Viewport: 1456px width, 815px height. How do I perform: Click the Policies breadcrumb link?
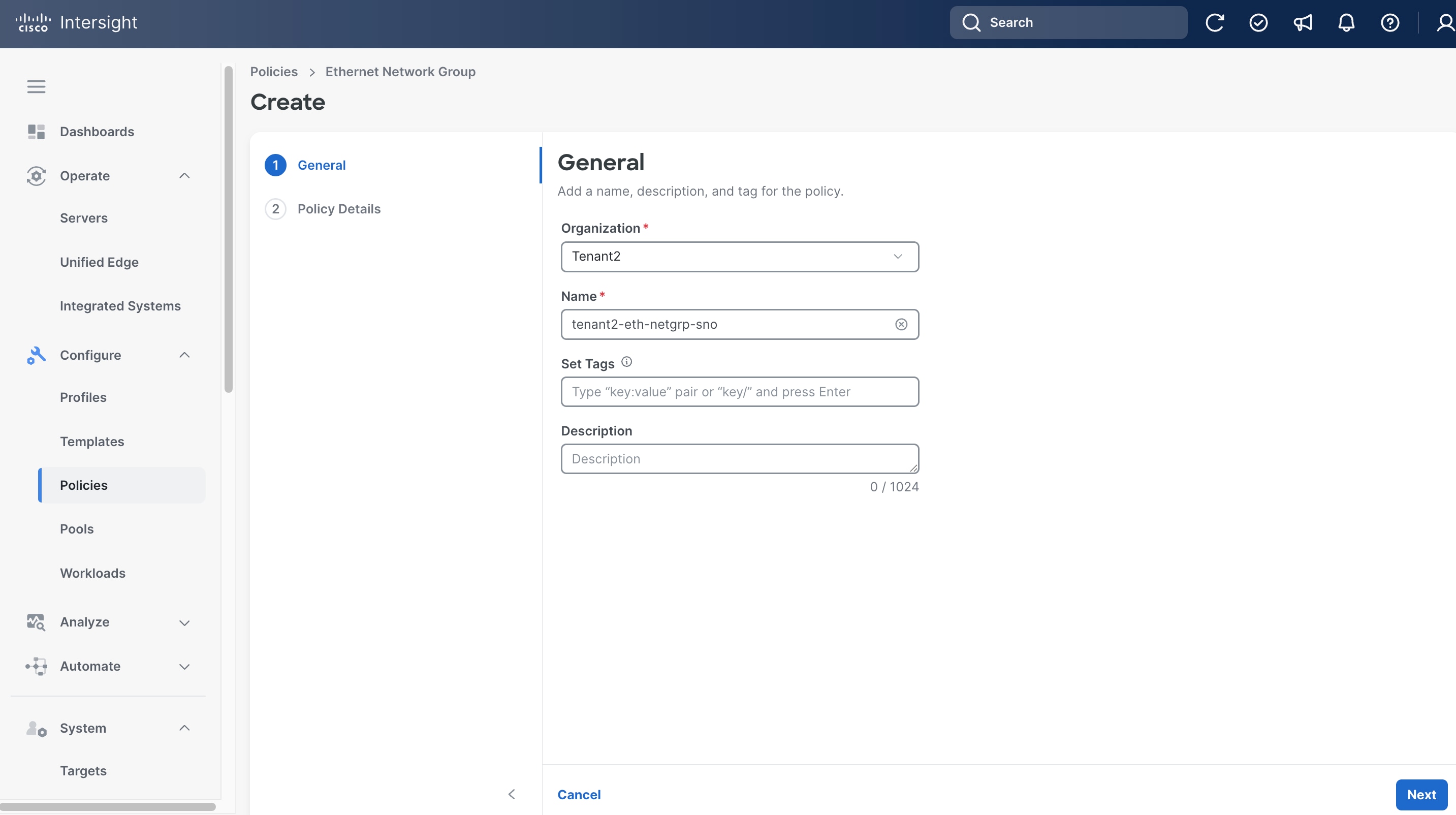(x=273, y=72)
